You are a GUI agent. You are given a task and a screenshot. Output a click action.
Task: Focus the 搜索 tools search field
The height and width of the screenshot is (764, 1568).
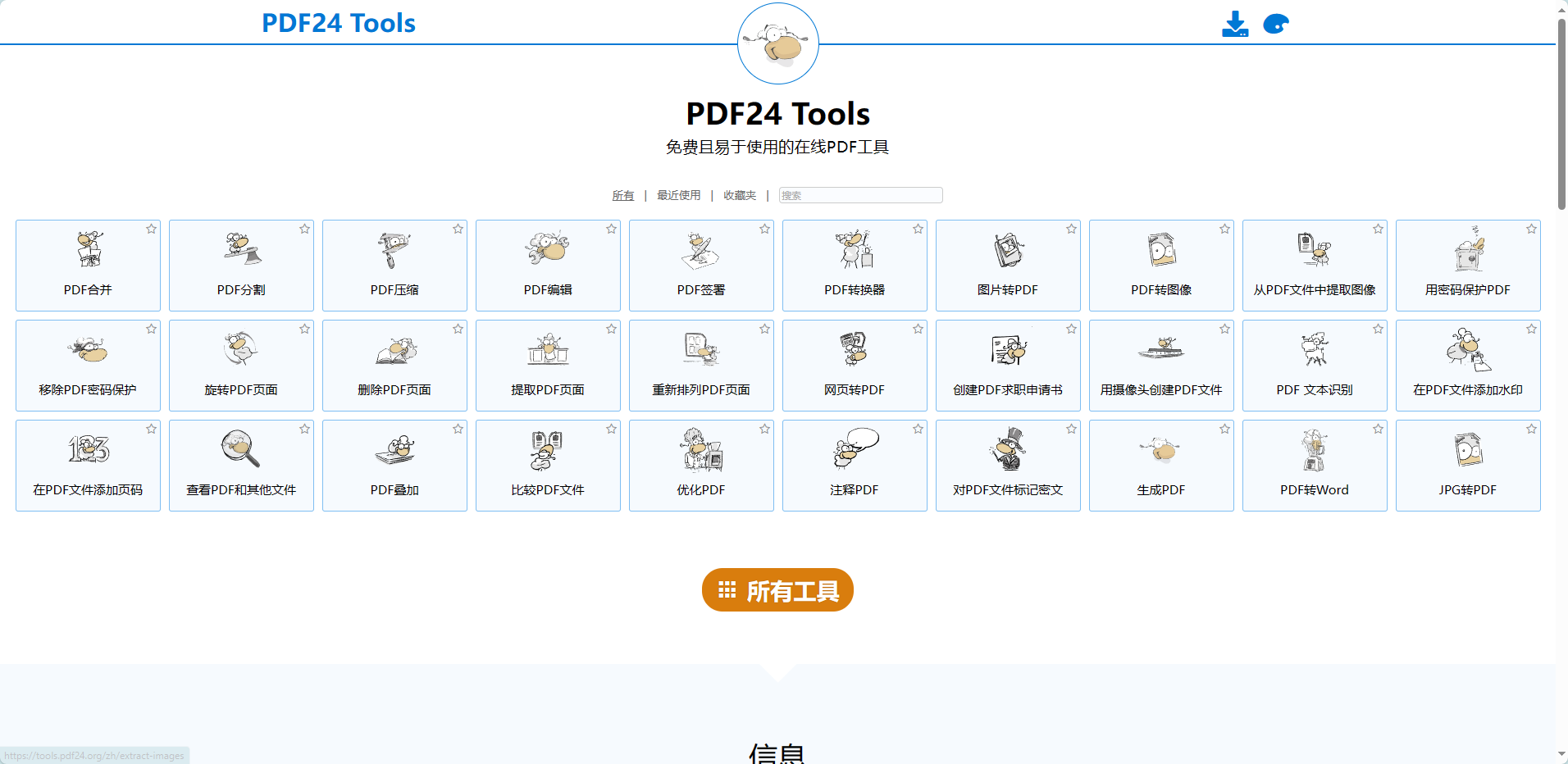tap(861, 196)
